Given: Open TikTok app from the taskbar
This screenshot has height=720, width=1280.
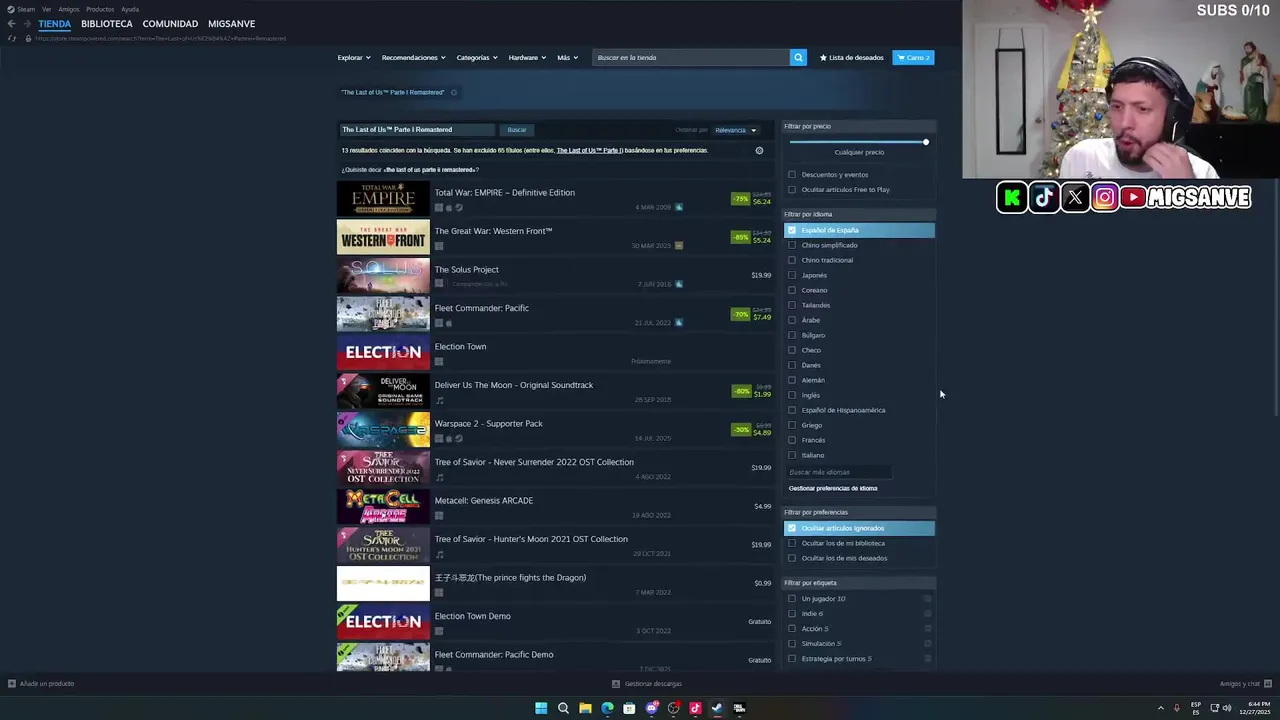Looking at the screenshot, I should [695, 708].
